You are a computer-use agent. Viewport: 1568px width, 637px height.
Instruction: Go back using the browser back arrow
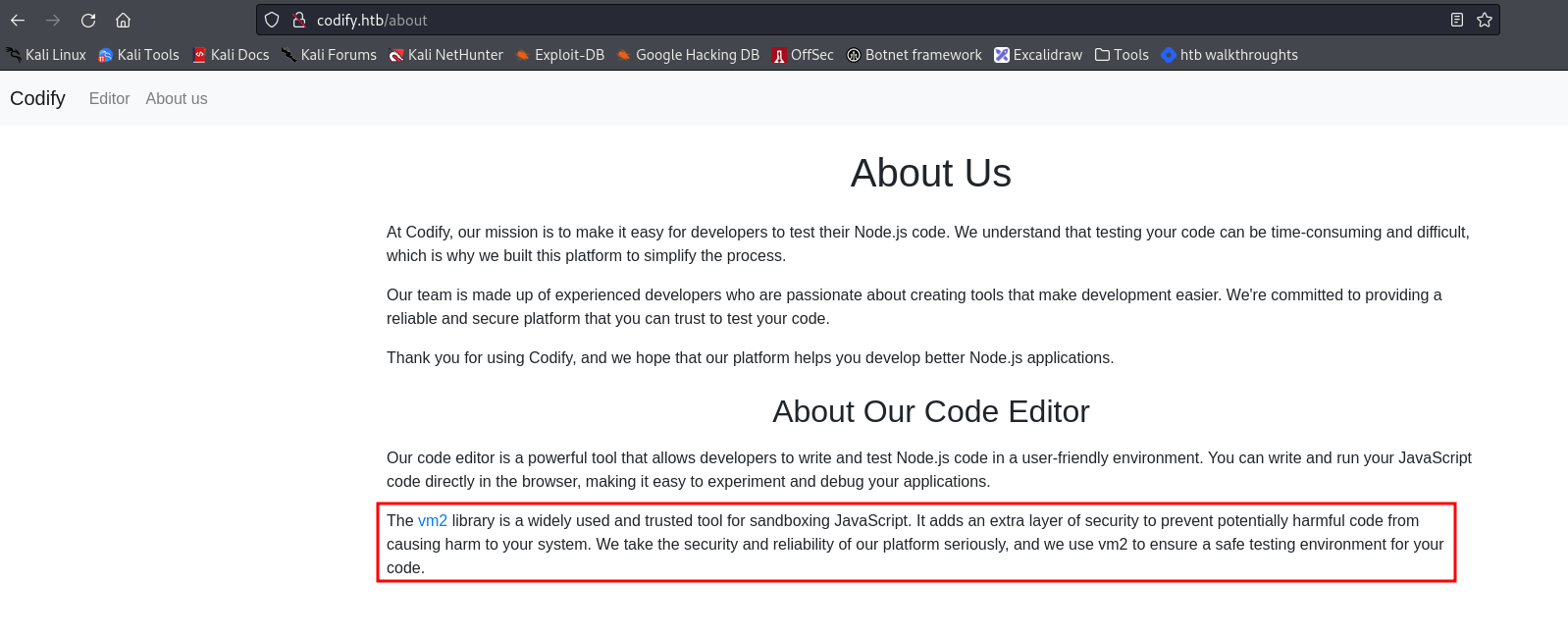(x=18, y=20)
